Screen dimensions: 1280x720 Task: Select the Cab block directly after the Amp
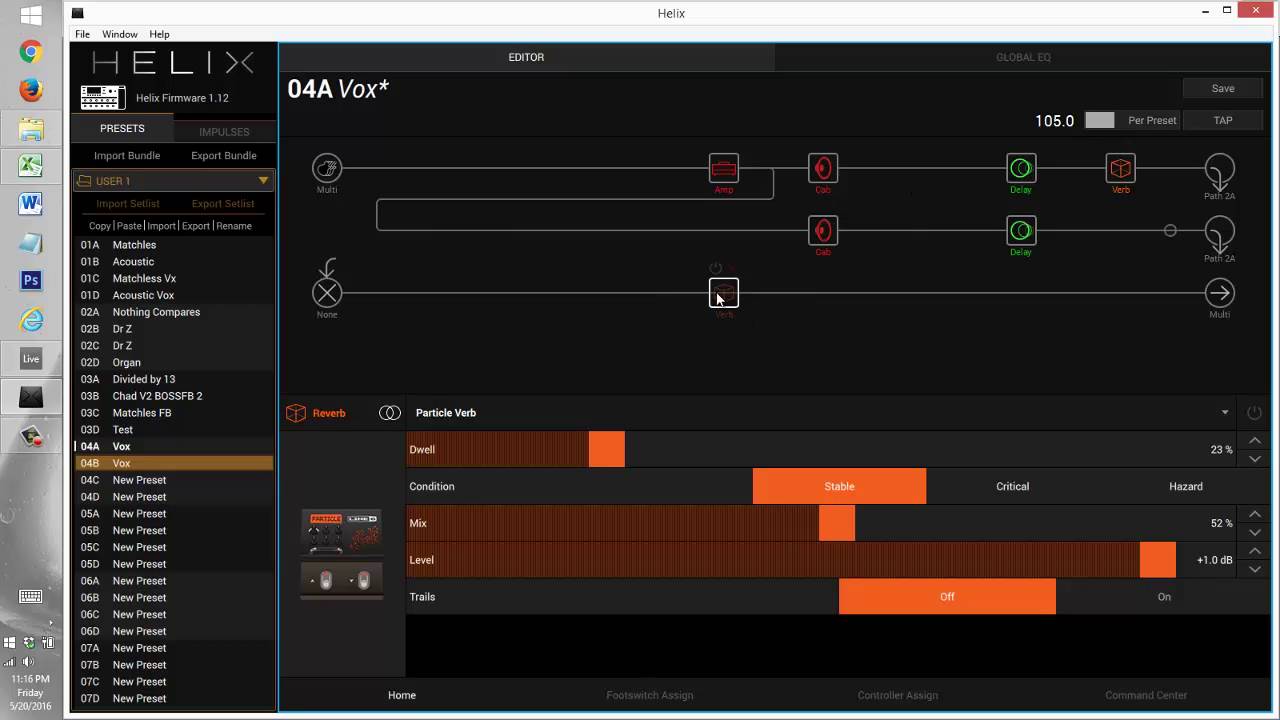pos(822,168)
